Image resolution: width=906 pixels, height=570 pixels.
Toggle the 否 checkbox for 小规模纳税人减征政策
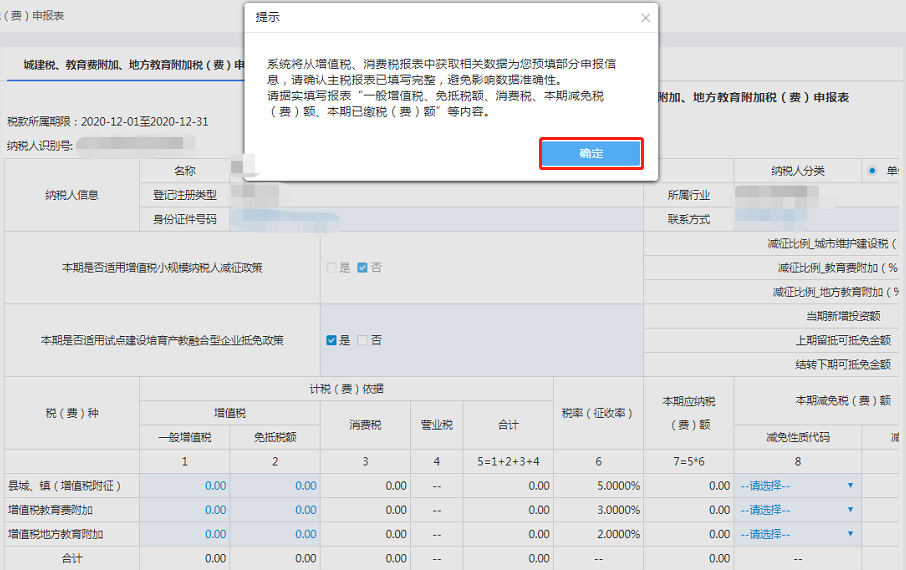[x=362, y=268]
